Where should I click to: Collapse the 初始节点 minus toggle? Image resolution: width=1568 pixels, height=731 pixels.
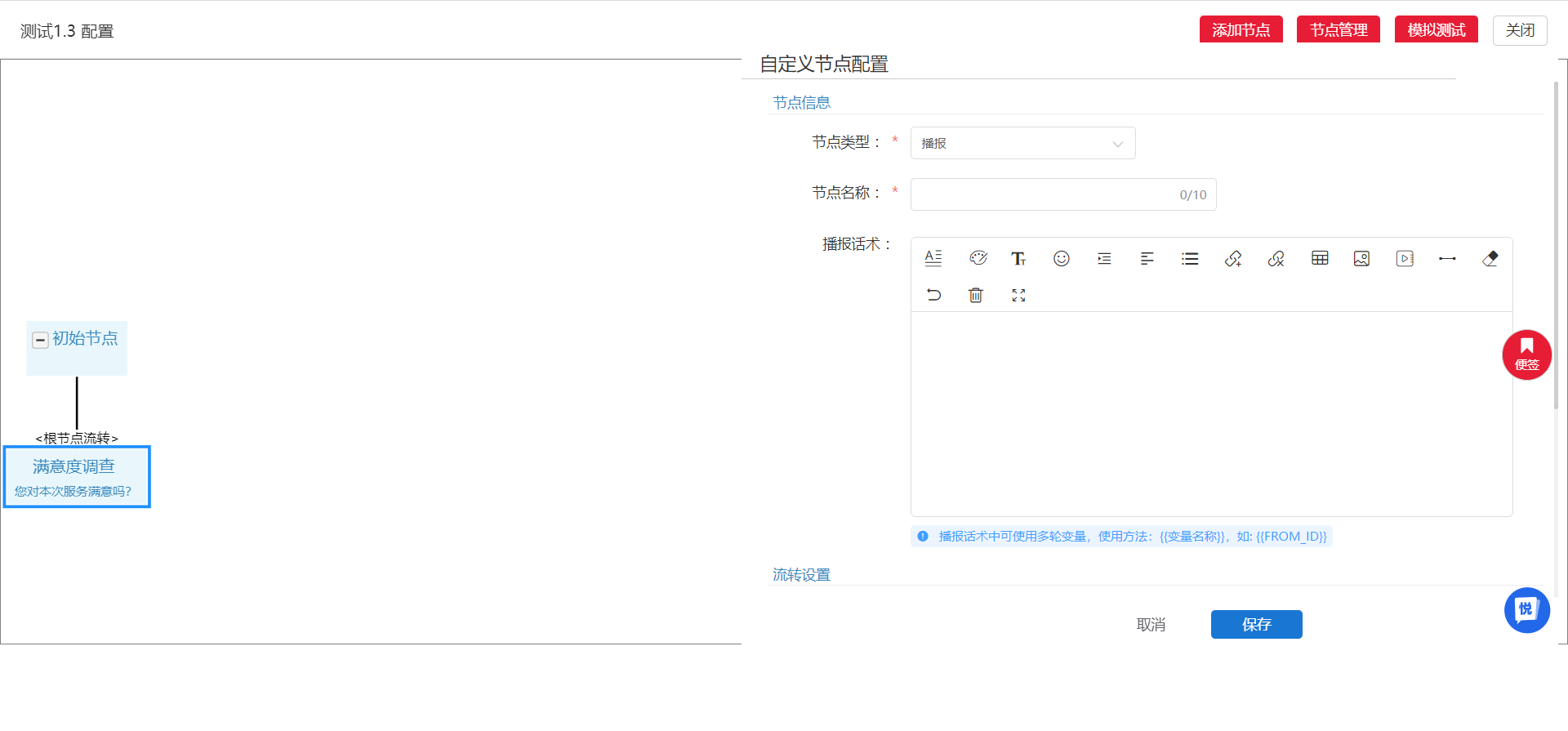click(x=40, y=340)
